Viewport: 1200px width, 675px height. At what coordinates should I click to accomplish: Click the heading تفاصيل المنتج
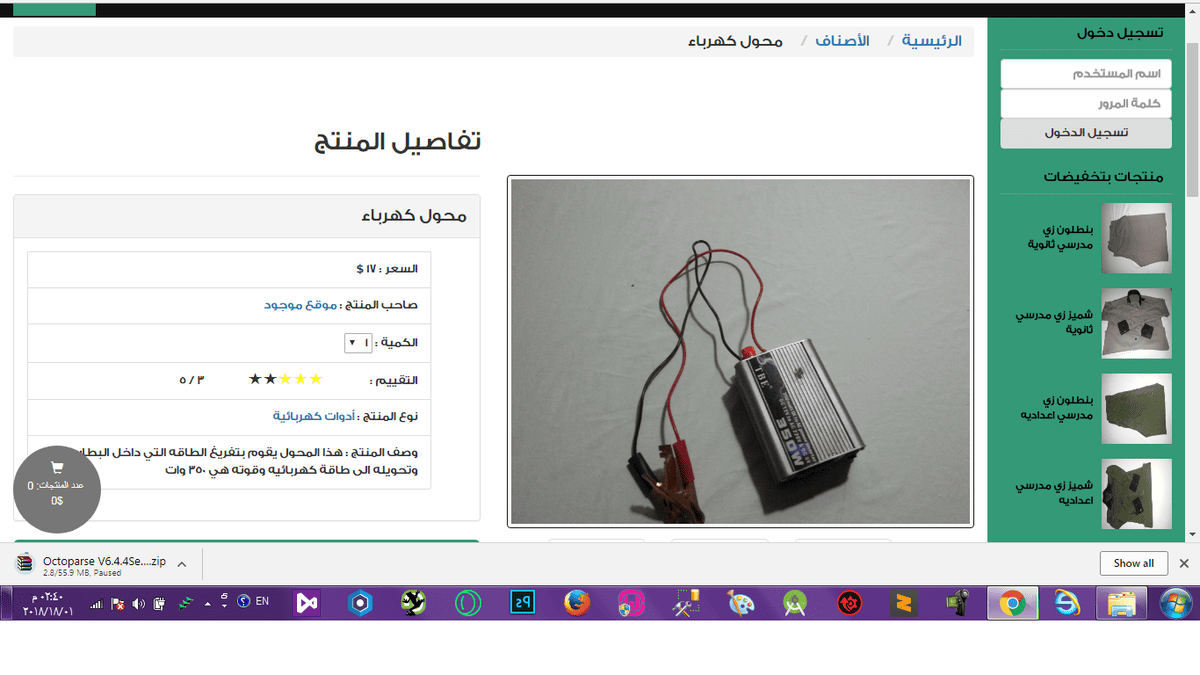398,142
